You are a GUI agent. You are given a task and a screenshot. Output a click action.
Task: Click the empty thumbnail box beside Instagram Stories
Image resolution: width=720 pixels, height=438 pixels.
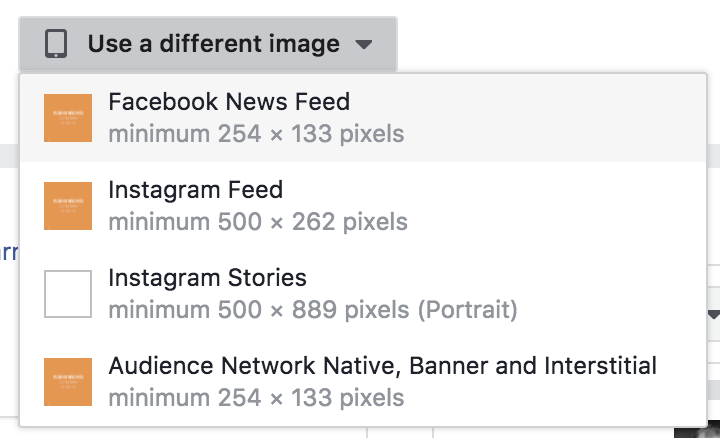pyautogui.click(x=68, y=294)
